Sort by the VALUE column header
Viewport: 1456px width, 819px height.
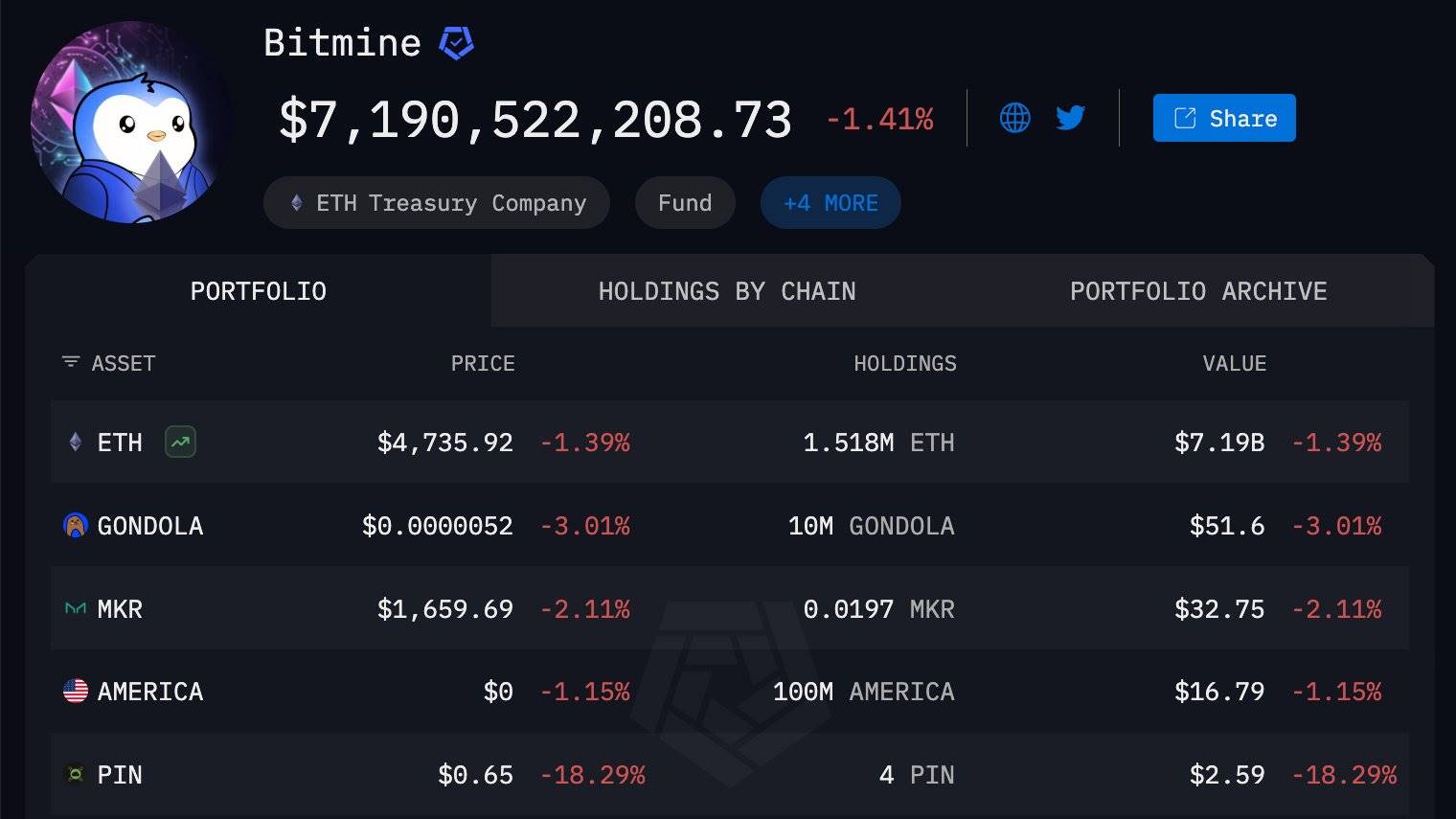click(x=1234, y=363)
